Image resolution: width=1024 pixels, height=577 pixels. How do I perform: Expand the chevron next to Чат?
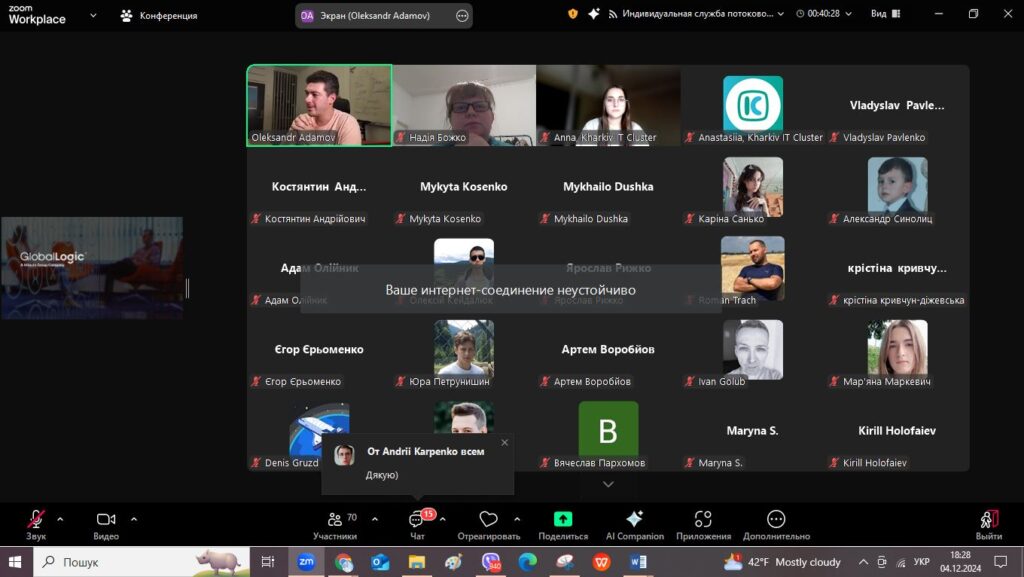tap(443, 520)
